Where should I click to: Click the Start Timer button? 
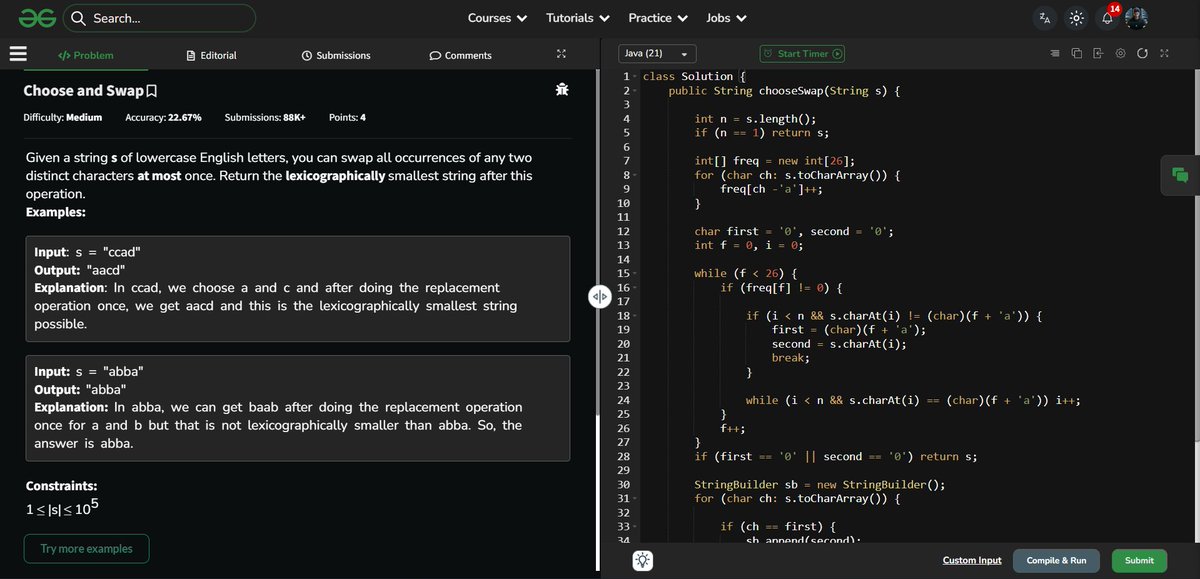tap(802, 54)
